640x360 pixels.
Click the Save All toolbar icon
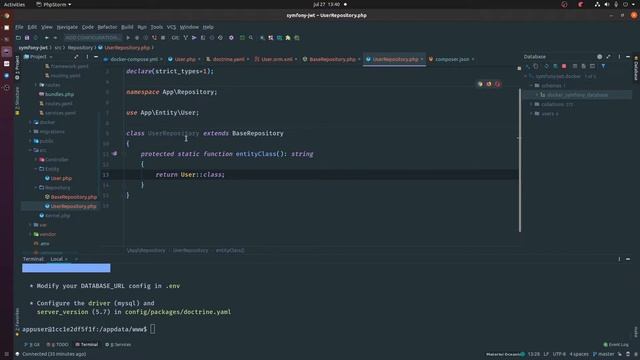[x=27, y=38]
